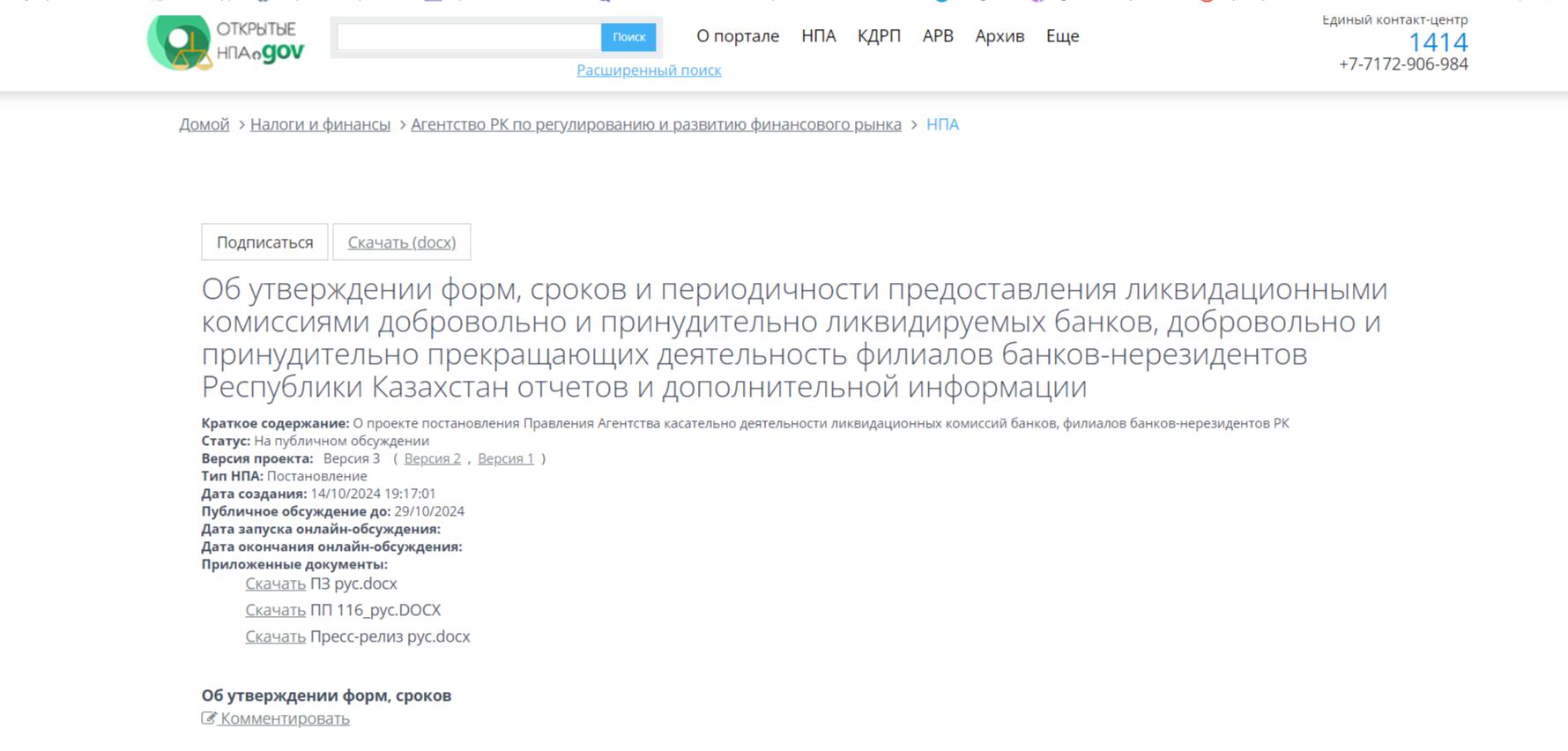The image size is (1568, 751).
Task: Select the document title heading text
Action: point(794,338)
